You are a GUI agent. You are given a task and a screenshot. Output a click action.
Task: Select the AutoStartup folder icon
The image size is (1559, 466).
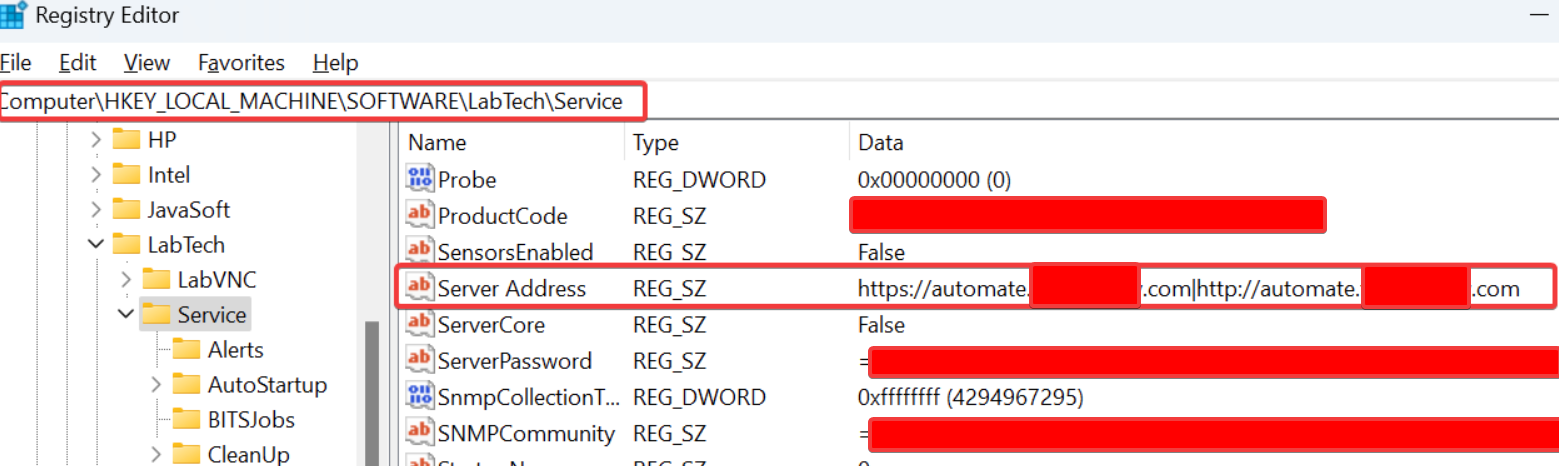pos(186,385)
